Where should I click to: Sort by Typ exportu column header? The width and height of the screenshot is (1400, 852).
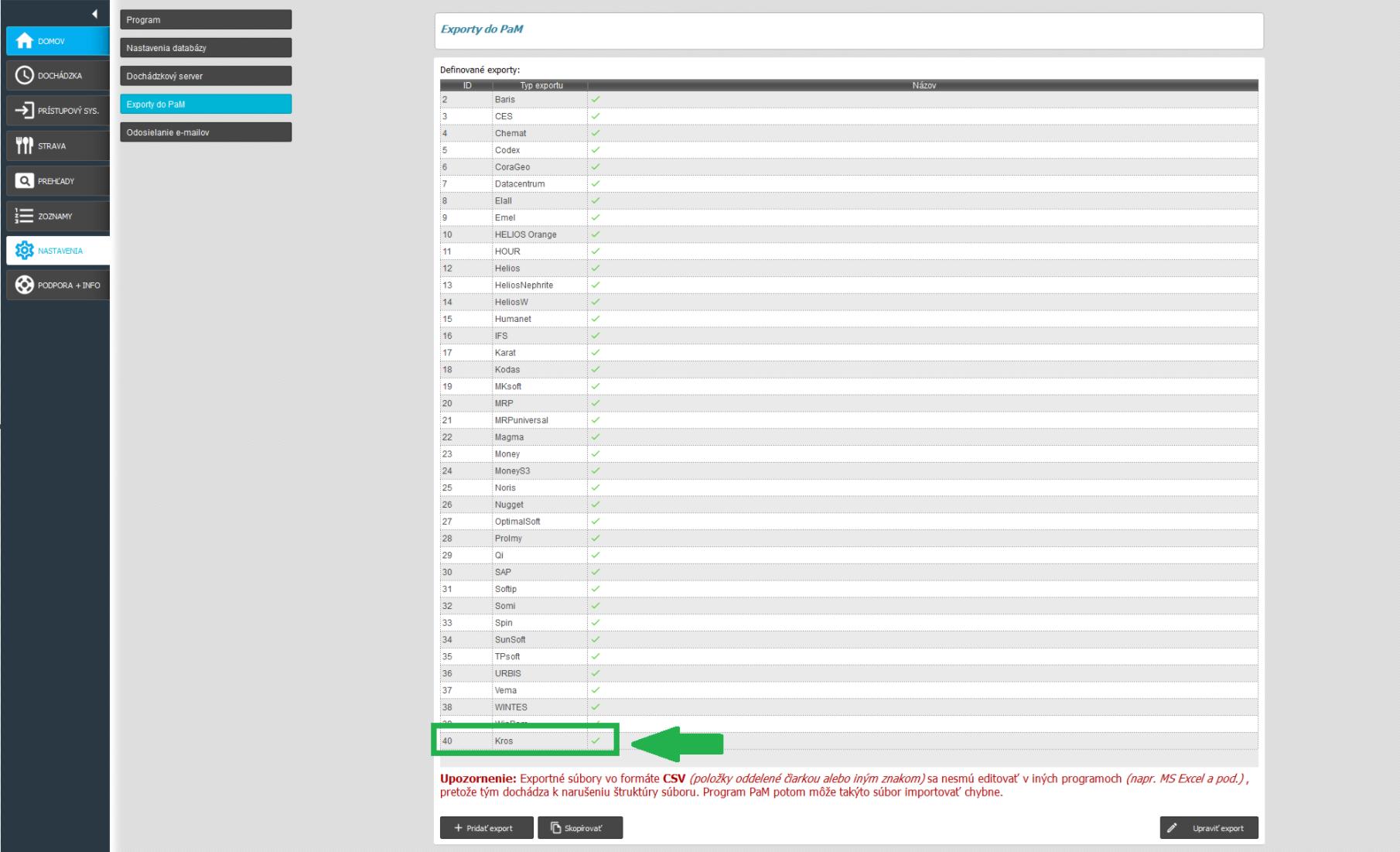(x=541, y=86)
